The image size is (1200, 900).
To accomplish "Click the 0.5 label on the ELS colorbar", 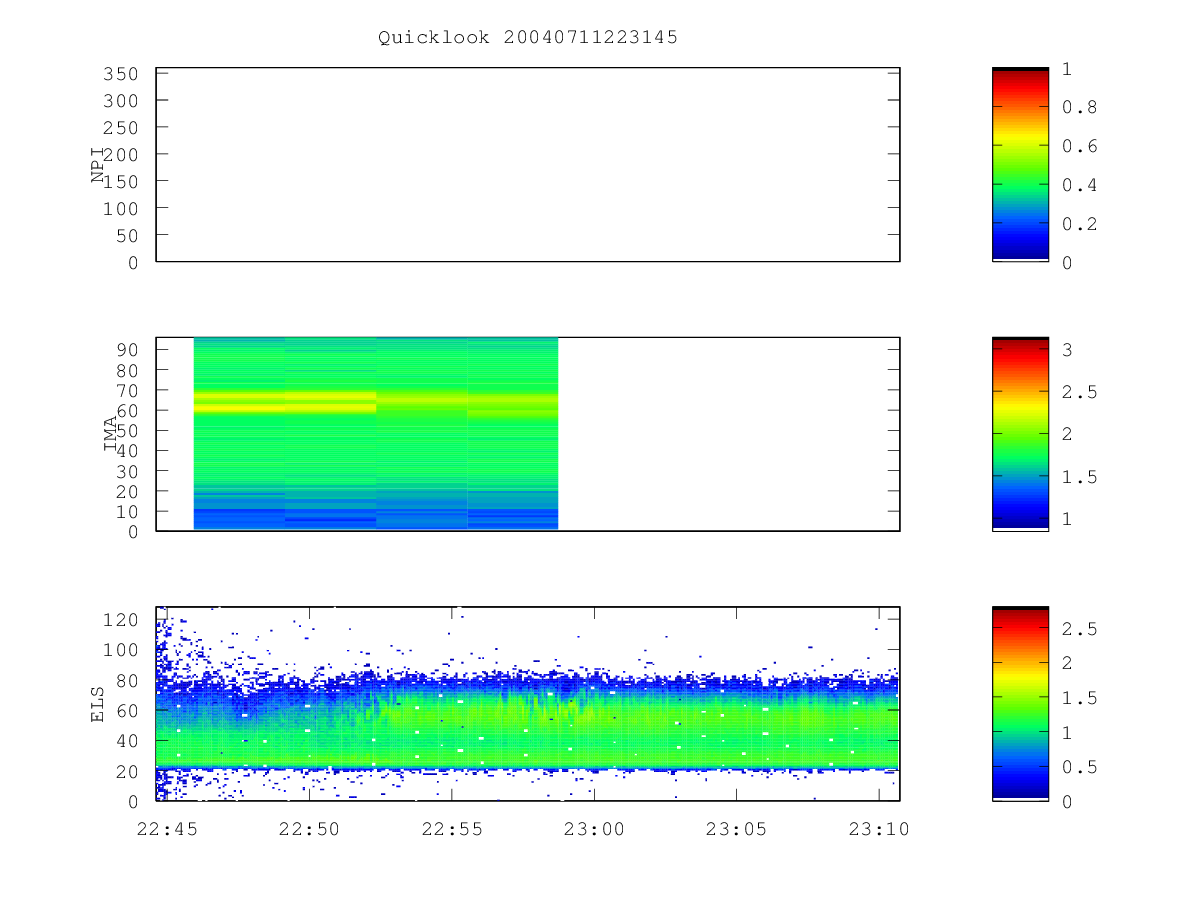I will point(1079,767).
